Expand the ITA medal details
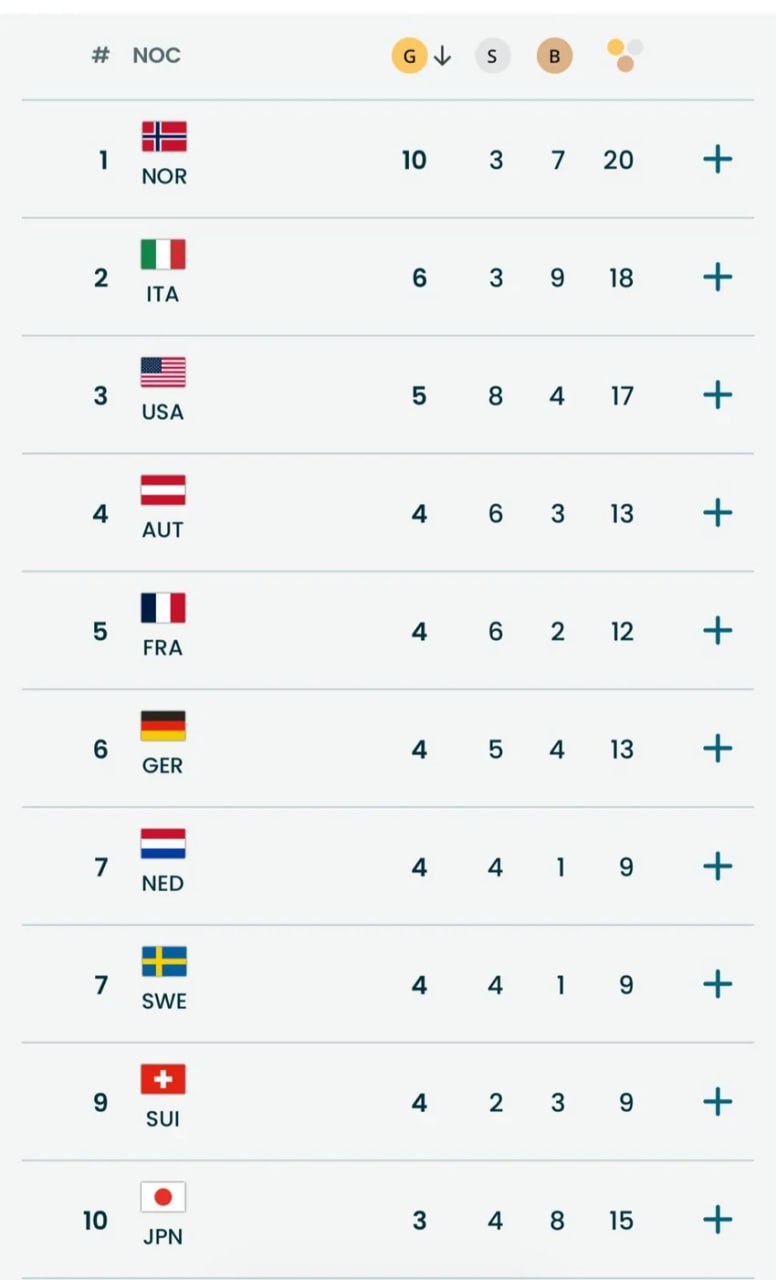The width and height of the screenshot is (776, 1280). [x=717, y=277]
